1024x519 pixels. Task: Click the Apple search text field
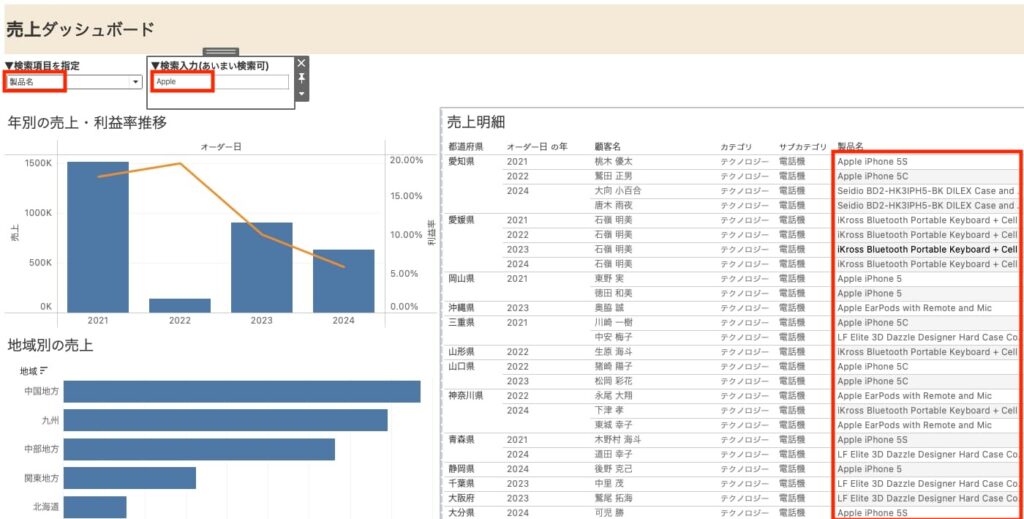click(220, 82)
